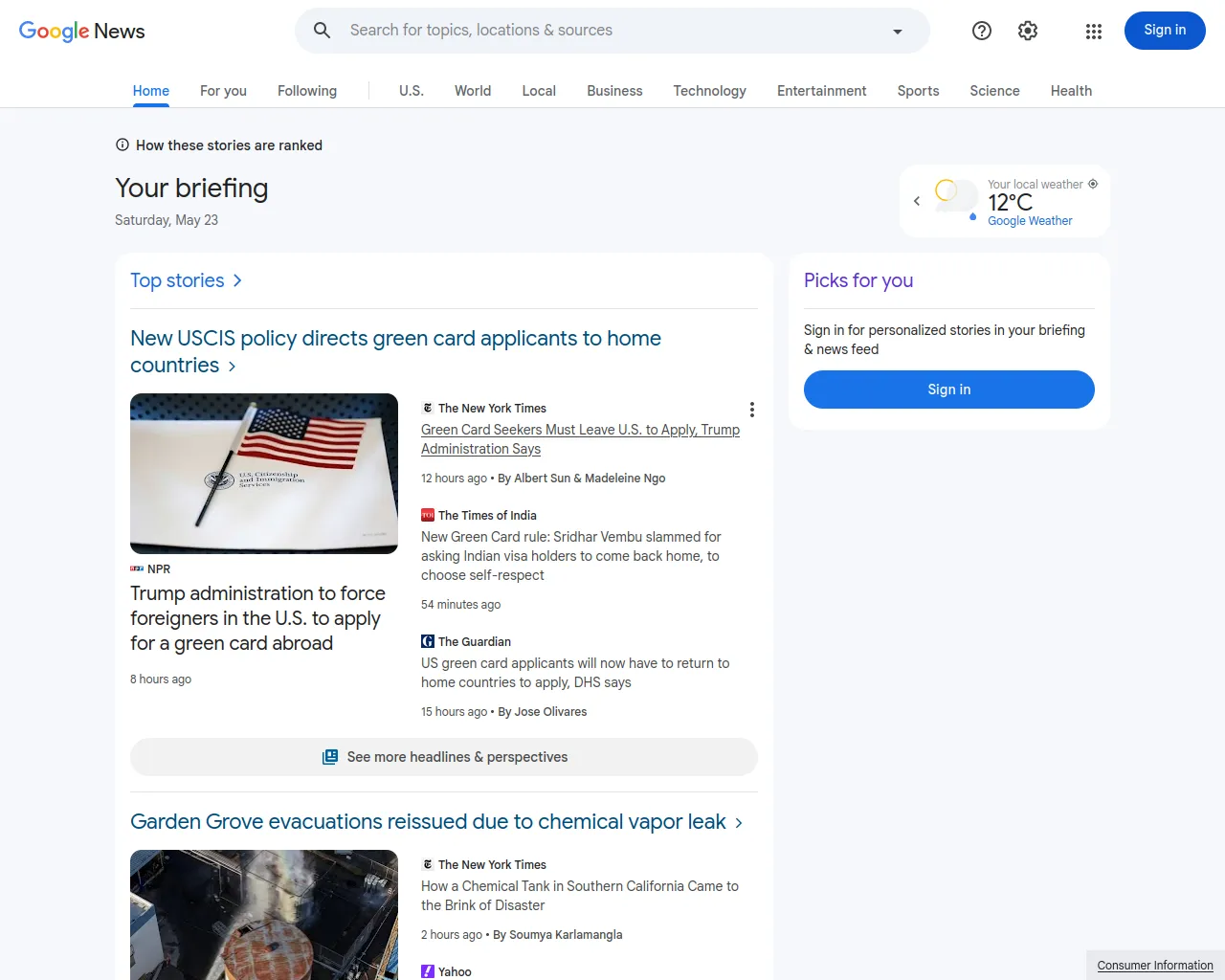Switch to the Technology tab
Viewport: 1225px width, 980px height.
(709, 91)
